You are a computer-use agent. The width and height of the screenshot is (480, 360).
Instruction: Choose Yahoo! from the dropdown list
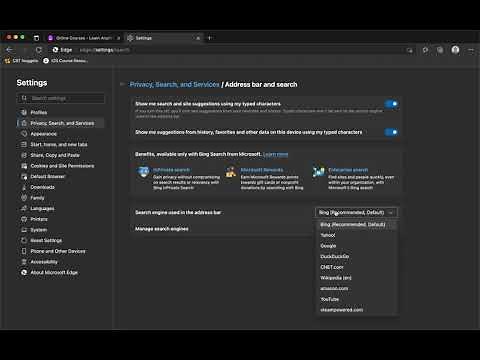[x=357, y=235]
